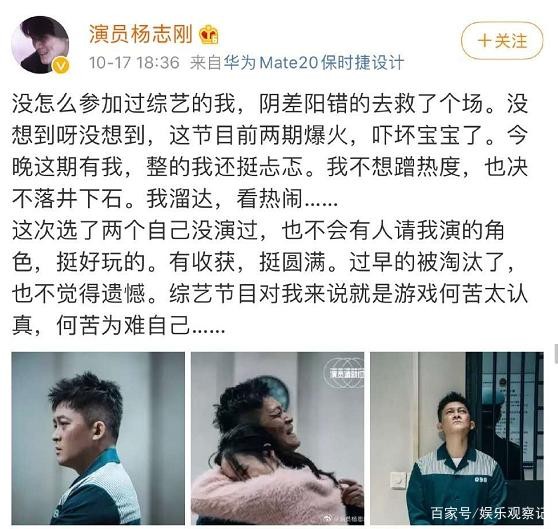Image resolution: width=558 pixels, height=529 pixels.
Task: Click the text paragraph starting 这次选了两个
Action: point(270,278)
